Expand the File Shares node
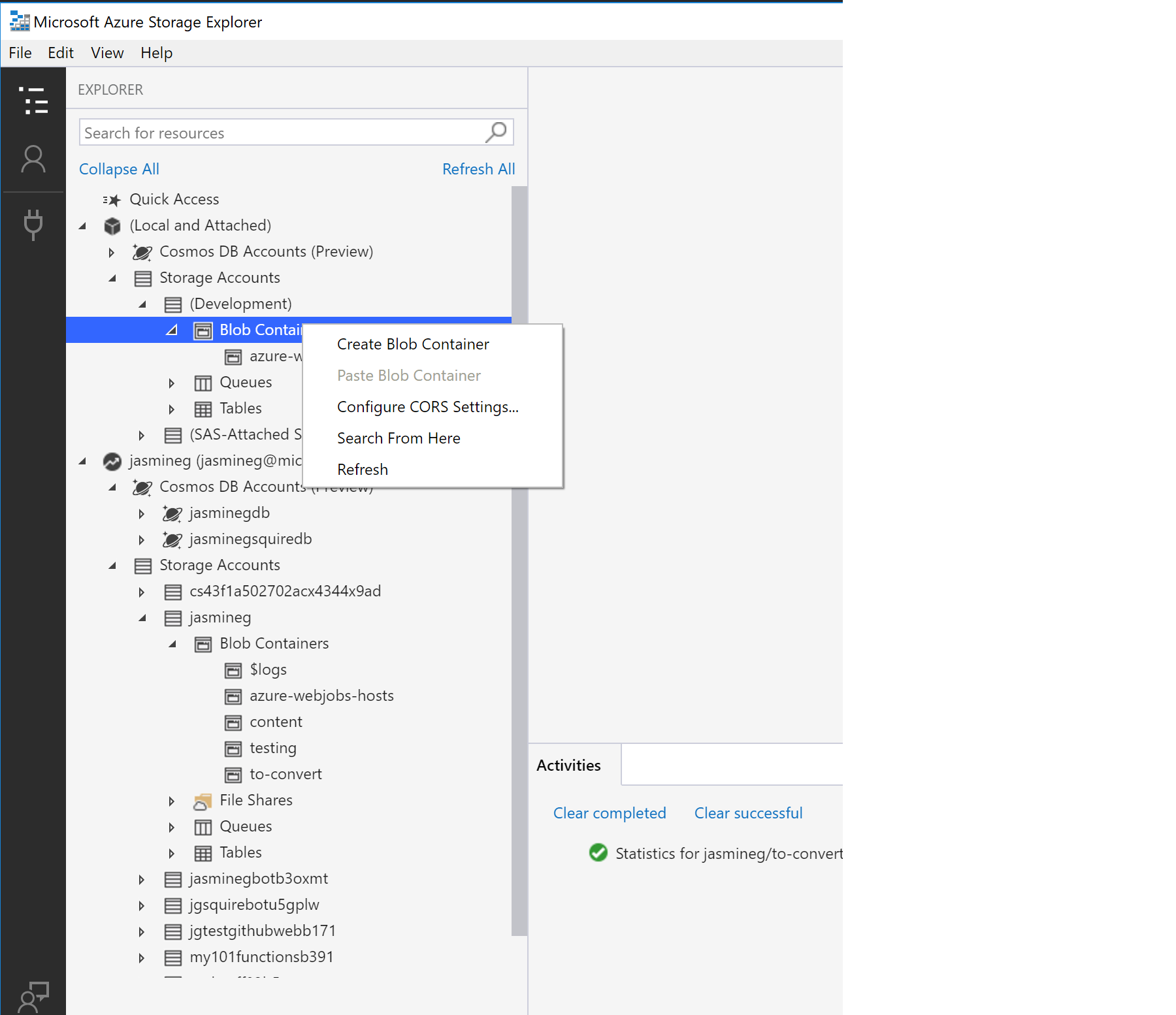 click(x=172, y=801)
